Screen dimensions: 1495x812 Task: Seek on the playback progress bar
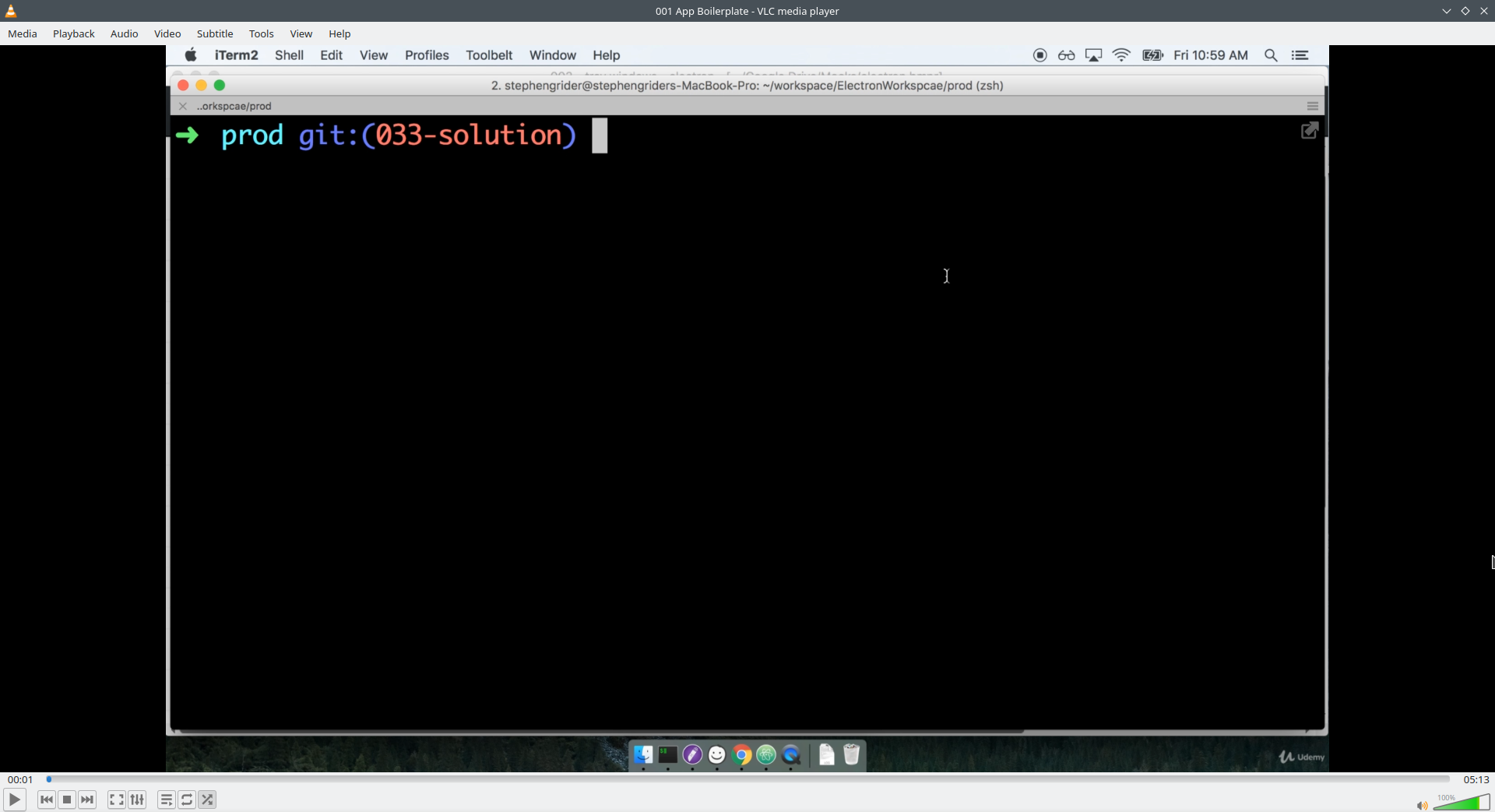tap(747, 779)
